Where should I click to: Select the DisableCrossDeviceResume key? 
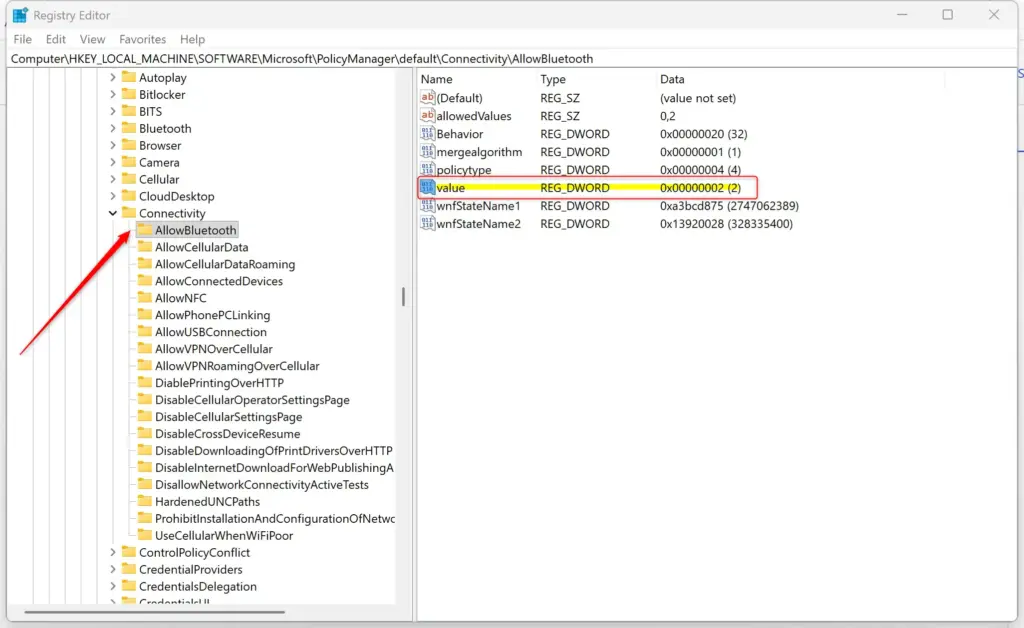pyautogui.click(x=227, y=433)
